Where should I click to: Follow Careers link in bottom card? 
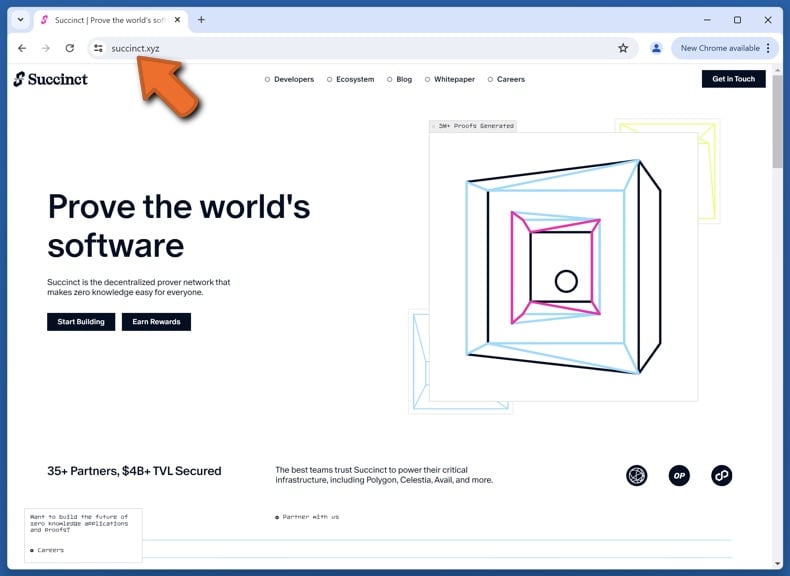(x=47, y=550)
